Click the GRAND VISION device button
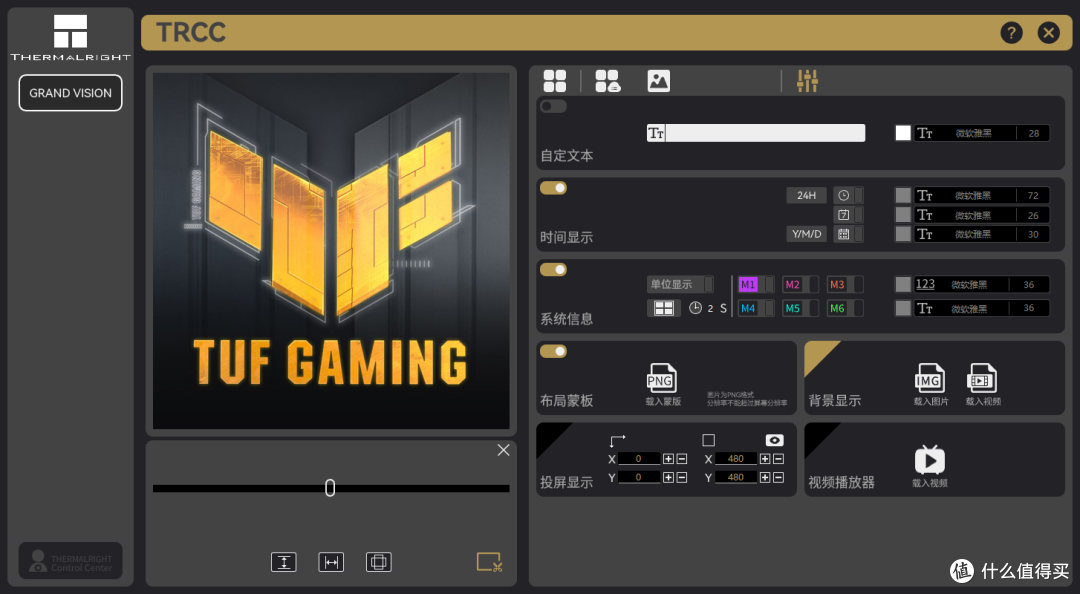Screen dimensions: 1080x594 pos(70,93)
